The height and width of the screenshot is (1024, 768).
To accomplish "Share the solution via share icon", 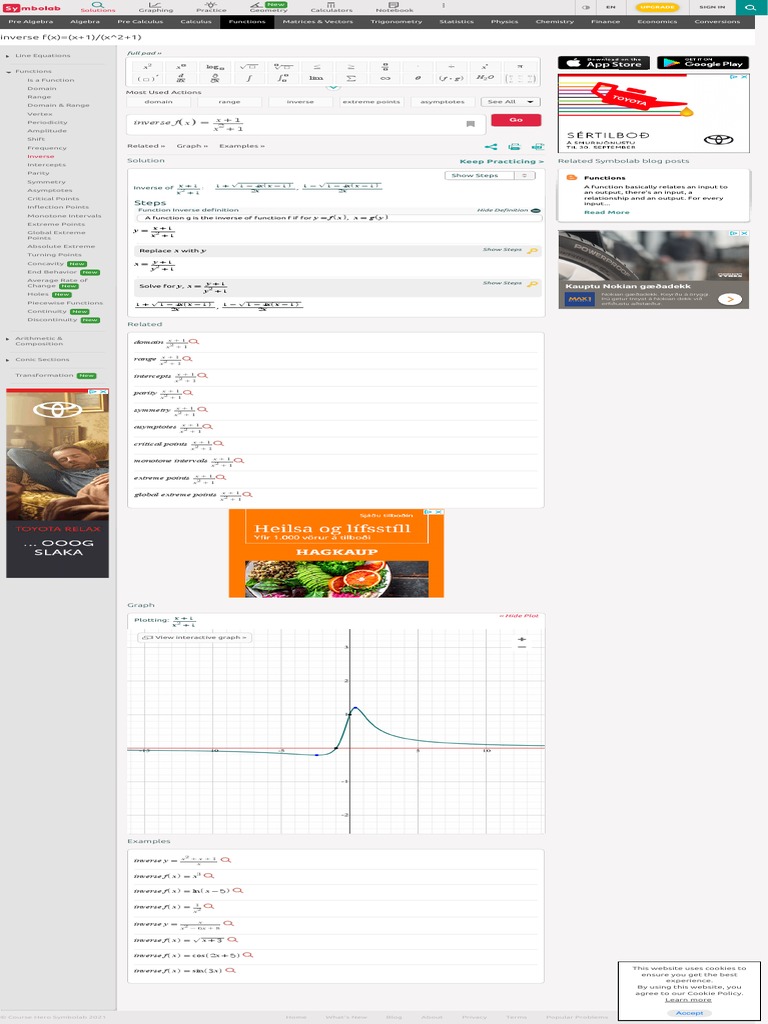I will [x=491, y=147].
